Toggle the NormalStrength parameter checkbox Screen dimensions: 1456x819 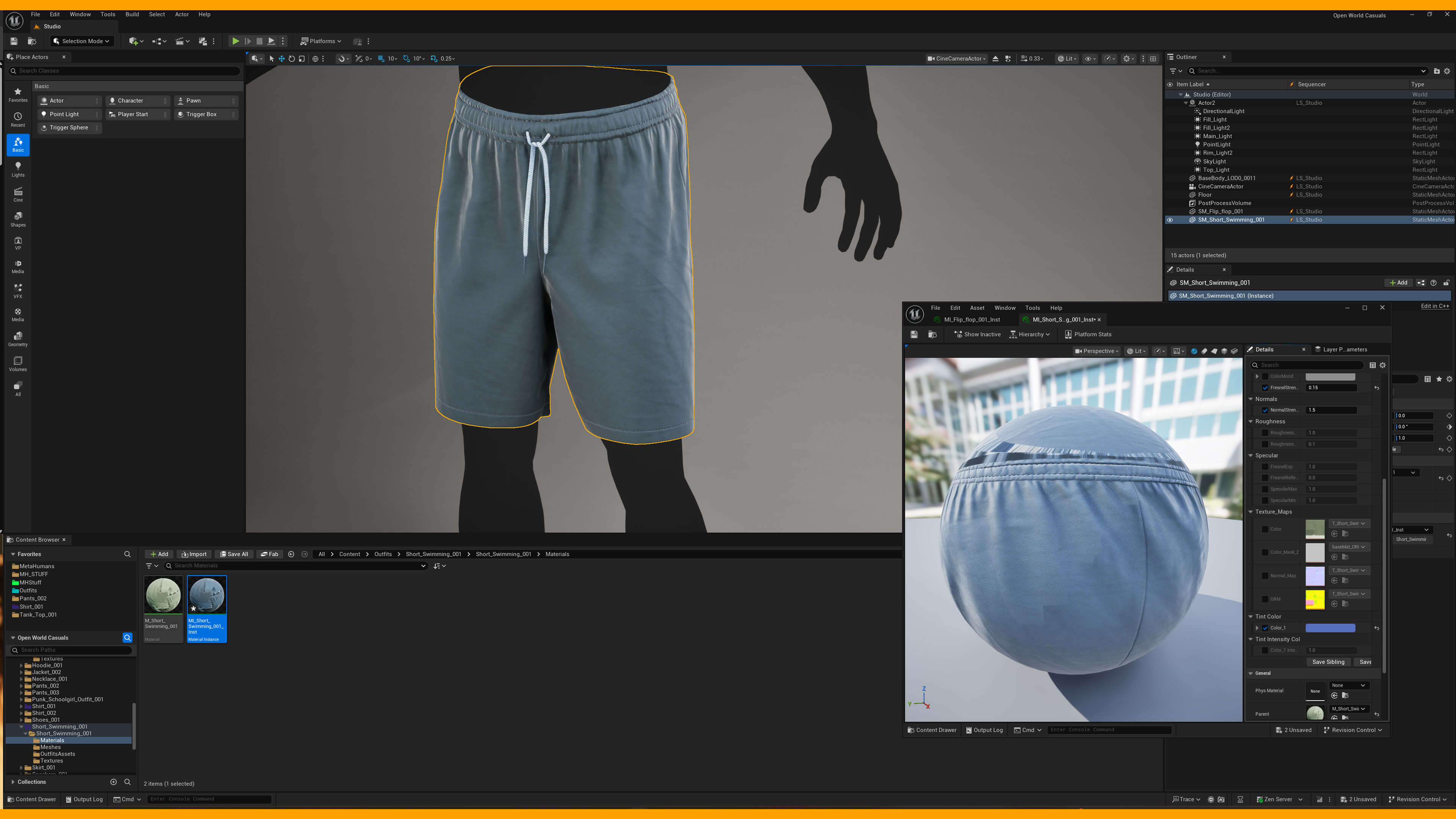coord(1265,410)
